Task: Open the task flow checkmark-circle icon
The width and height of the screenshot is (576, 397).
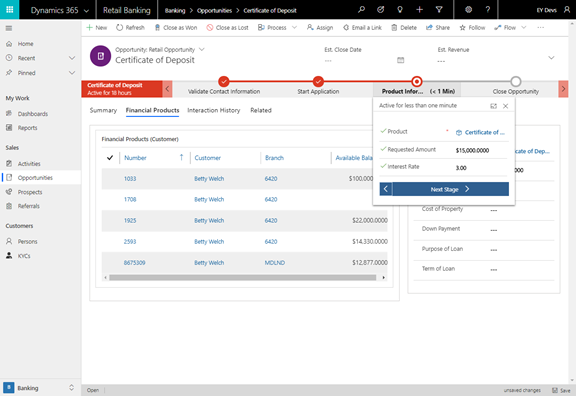Action: click(x=381, y=10)
